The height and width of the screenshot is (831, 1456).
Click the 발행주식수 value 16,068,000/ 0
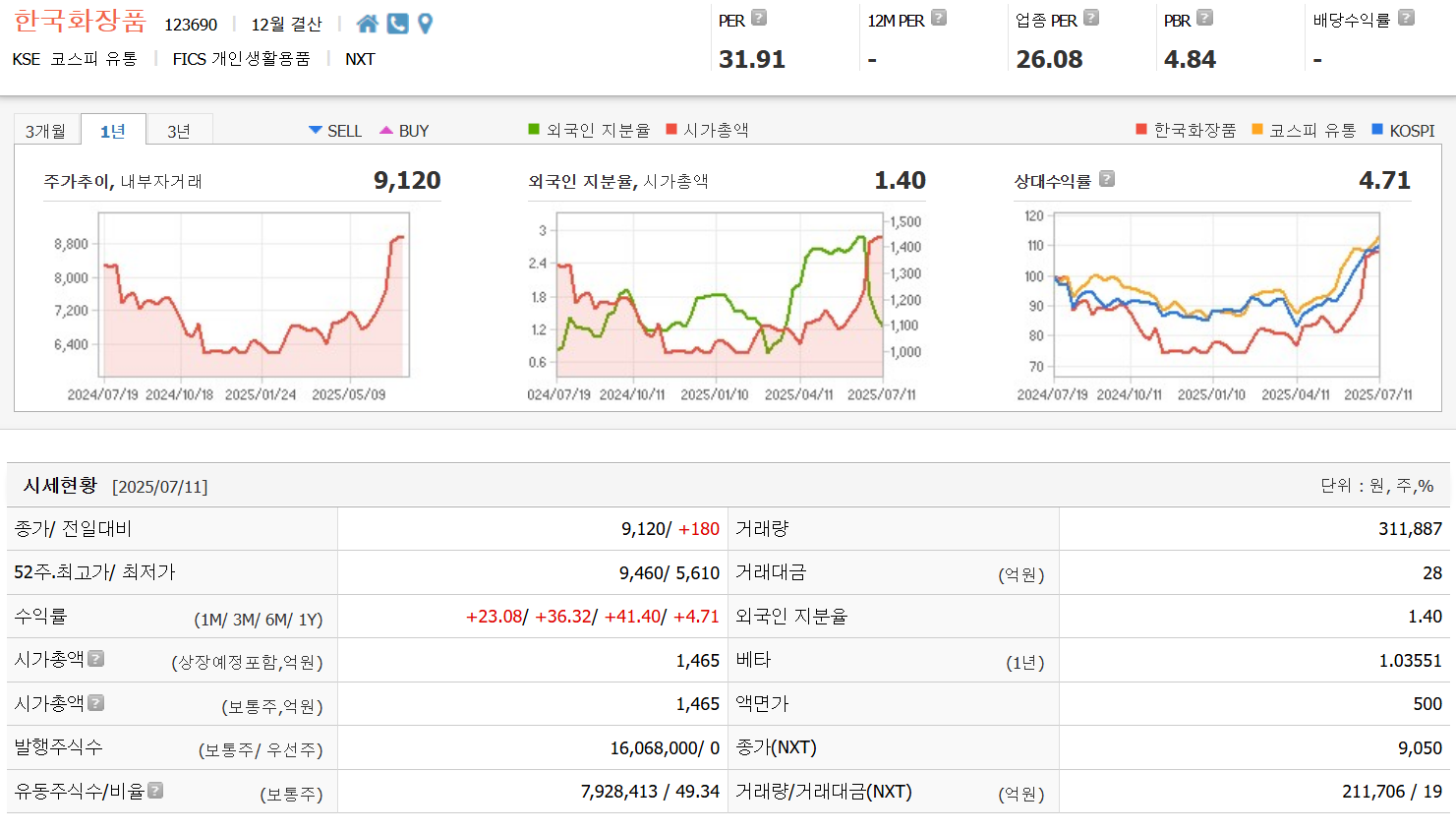pyautogui.click(x=665, y=748)
